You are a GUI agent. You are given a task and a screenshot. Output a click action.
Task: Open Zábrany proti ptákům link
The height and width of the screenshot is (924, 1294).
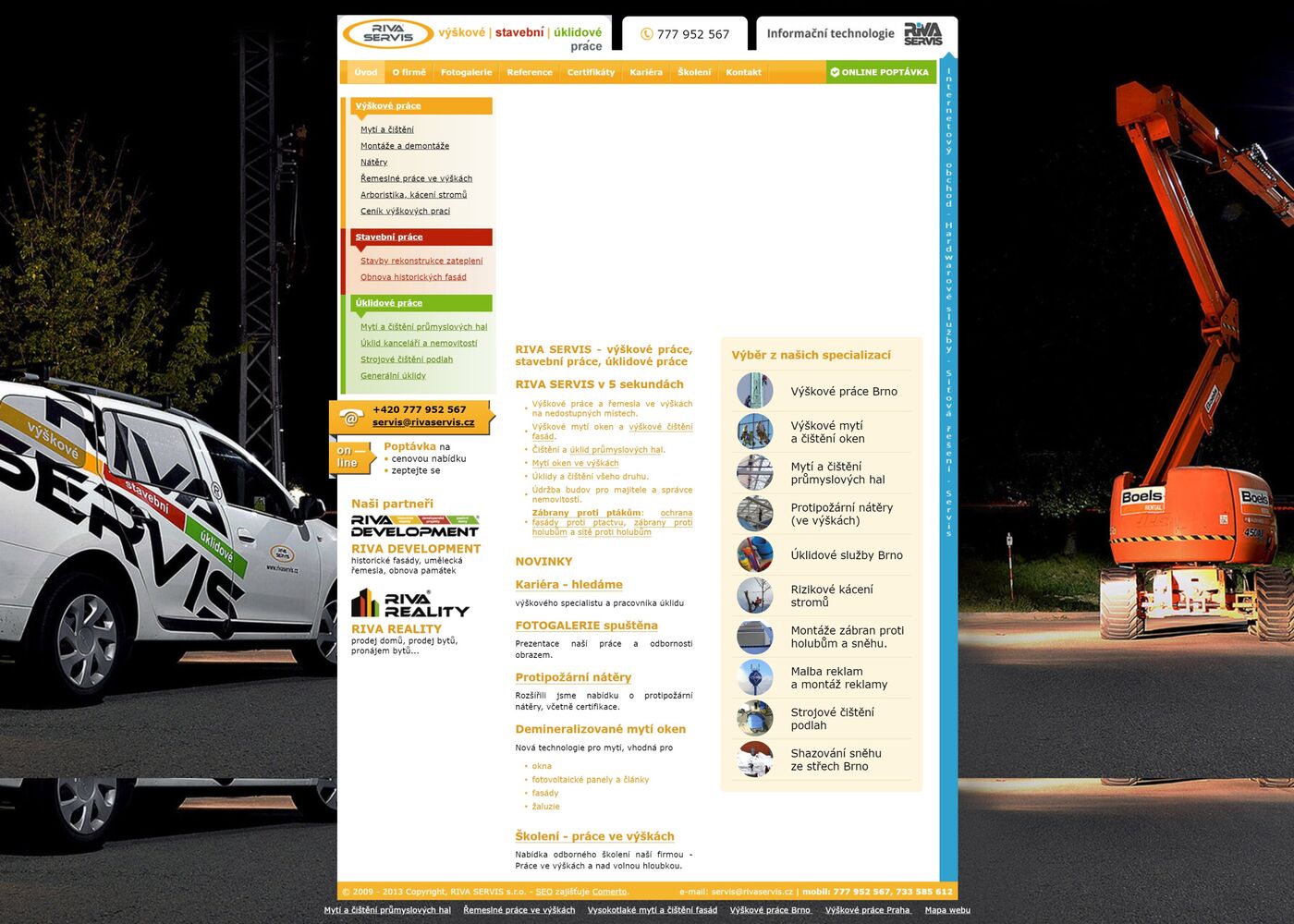(587, 513)
